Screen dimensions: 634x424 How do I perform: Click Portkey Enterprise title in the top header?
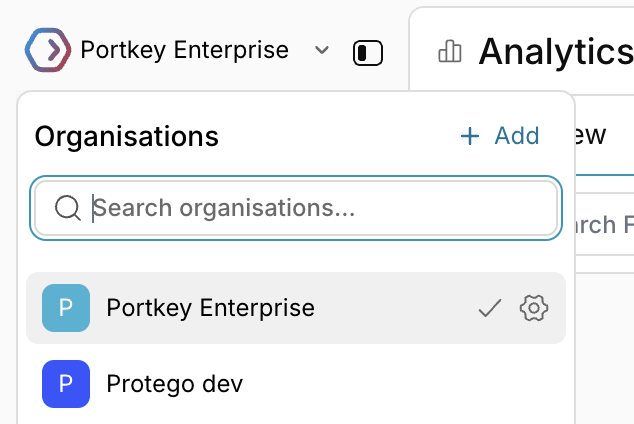[x=184, y=50]
